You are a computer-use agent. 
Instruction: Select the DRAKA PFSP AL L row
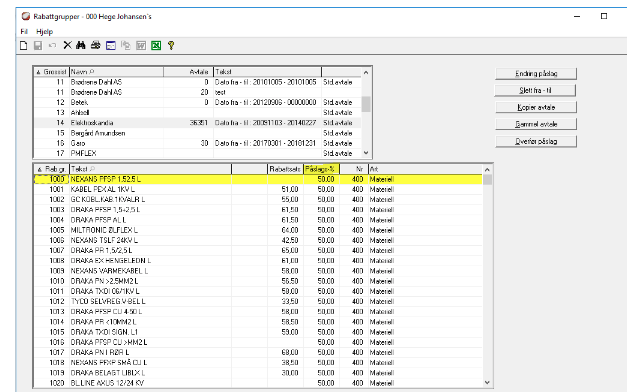(x=258, y=220)
